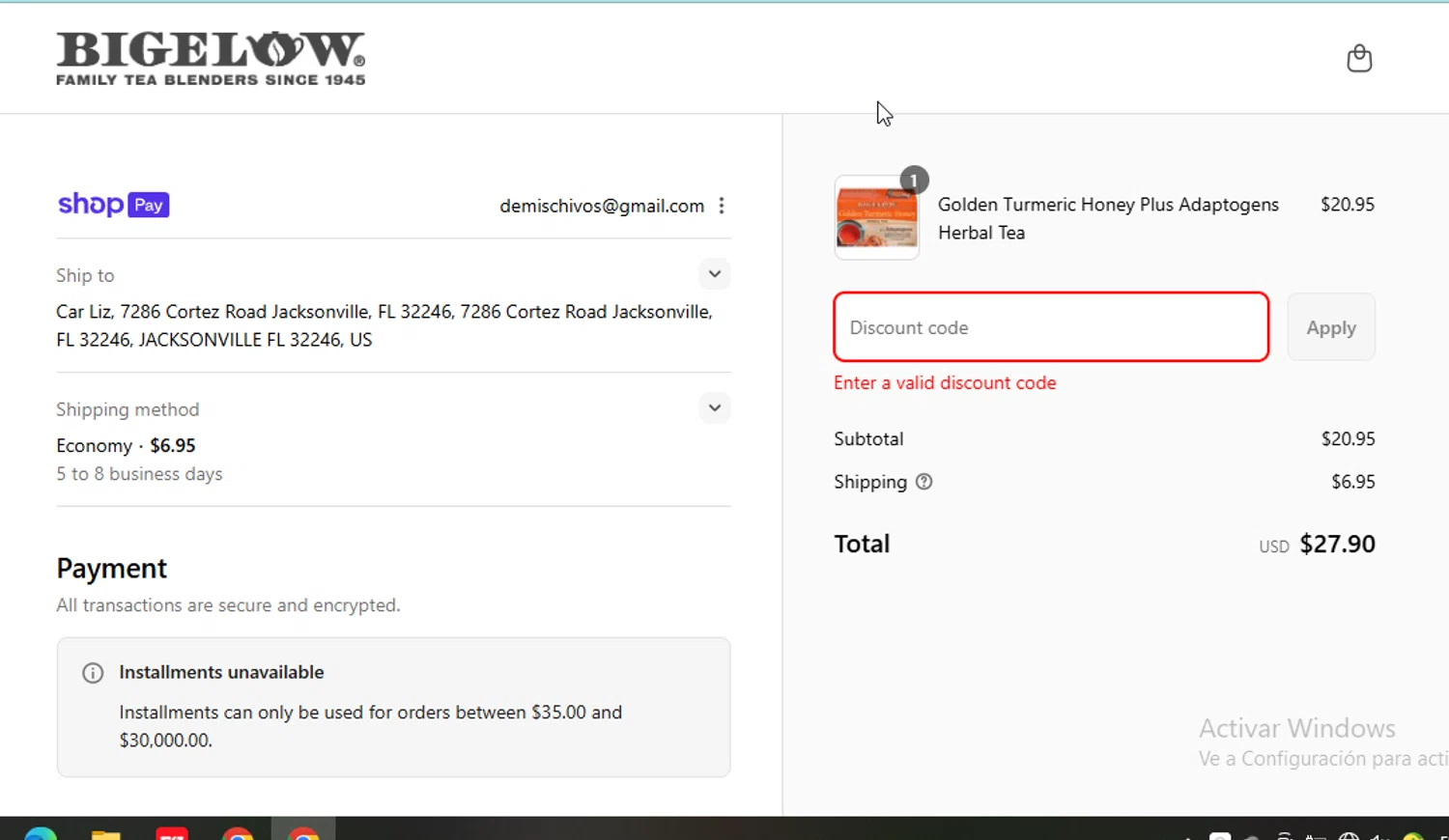Click the Golden Turmeric tea product thumbnail
This screenshot has width=1449, height=840.
pos(876,218)
